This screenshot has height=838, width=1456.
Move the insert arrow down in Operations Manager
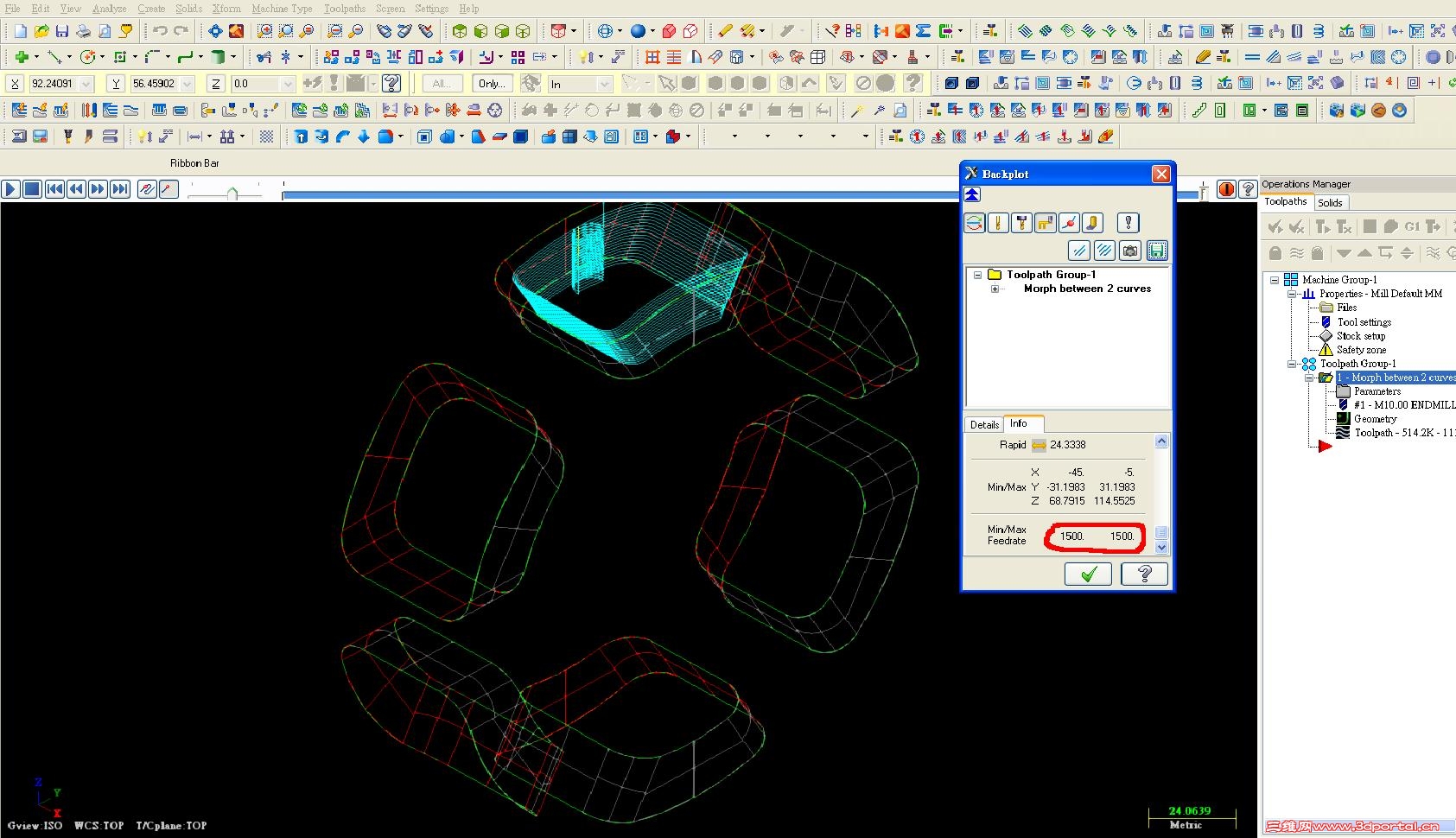[1344, 253]
